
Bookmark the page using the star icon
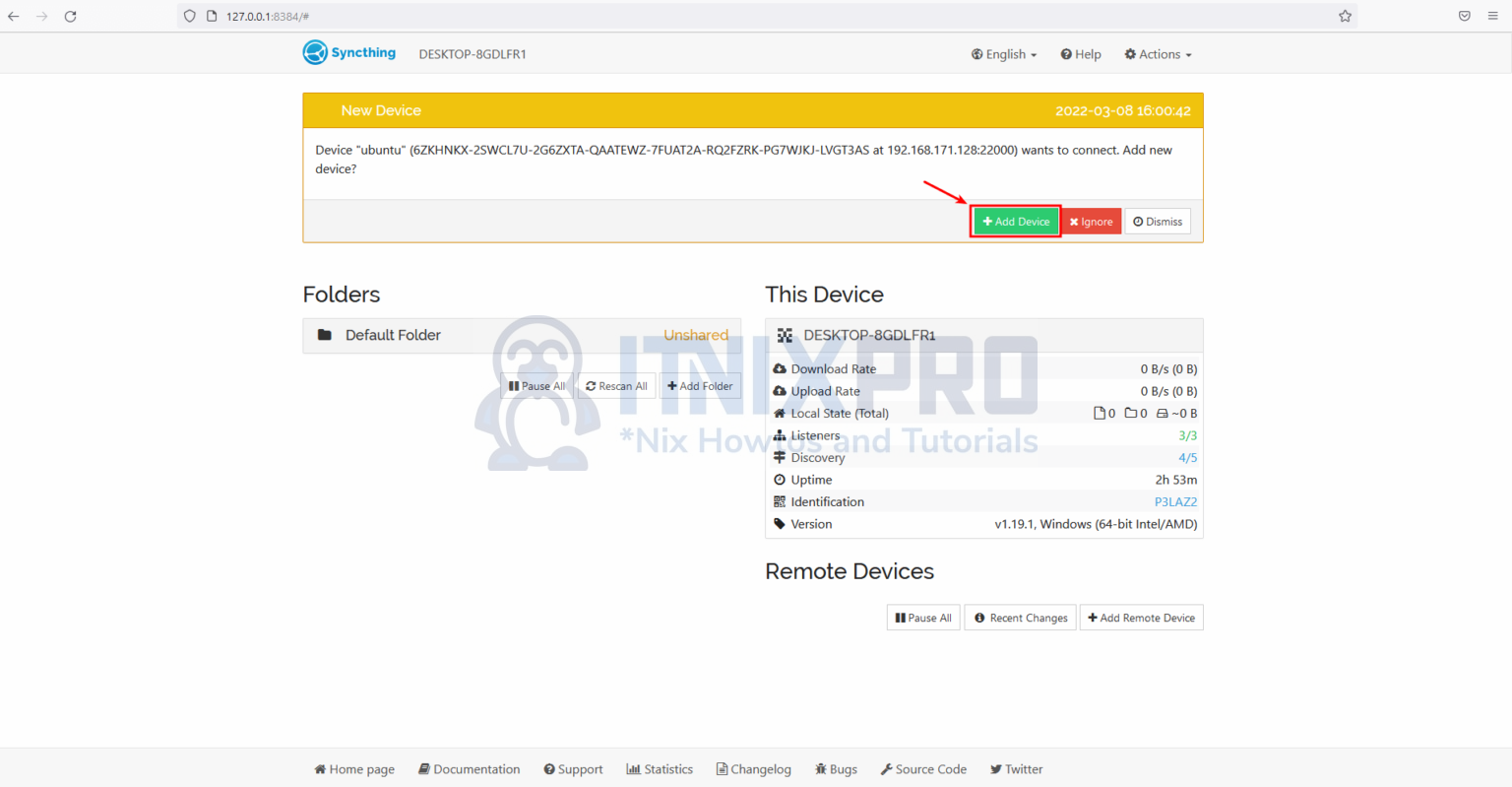click(x=1345, y=16)
